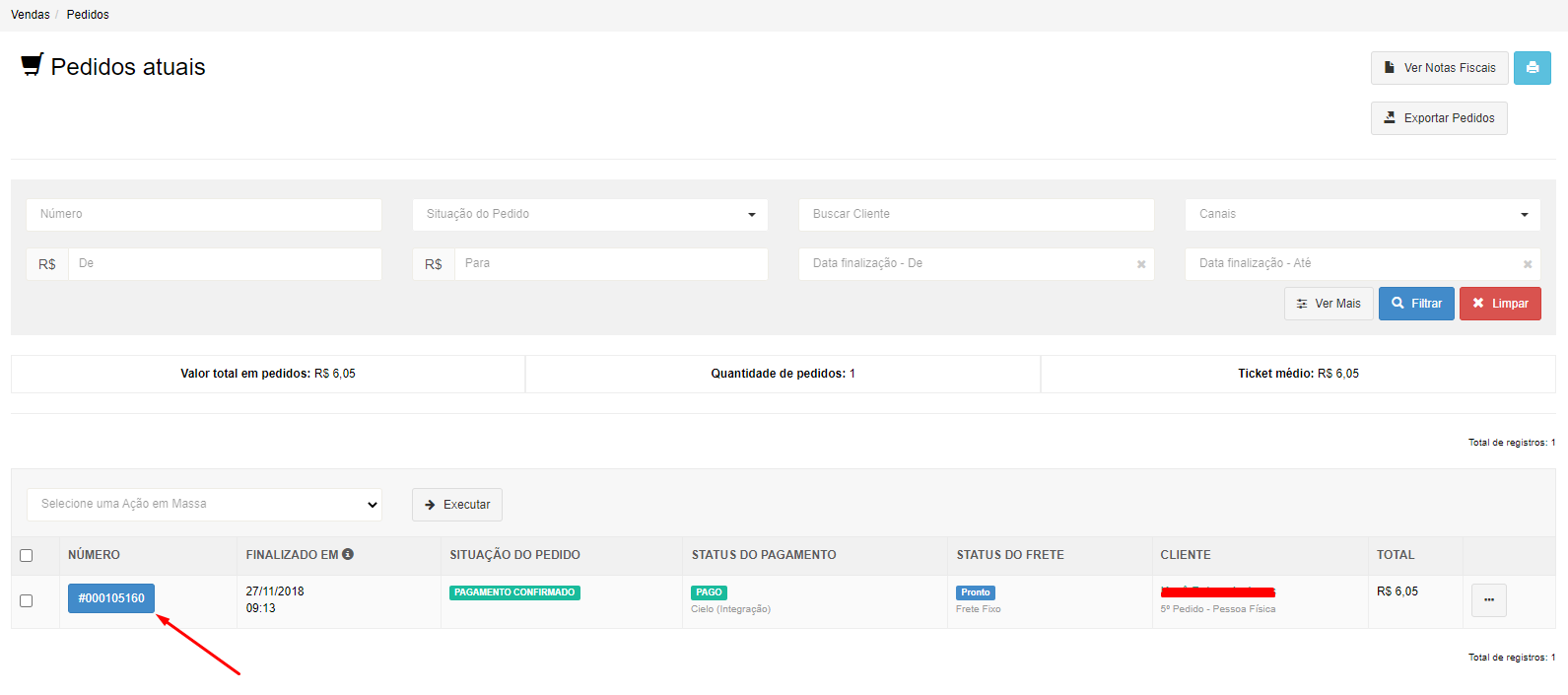
Task: Go to the Pedidos breadcrumb
Action: [x=88, y=15]
